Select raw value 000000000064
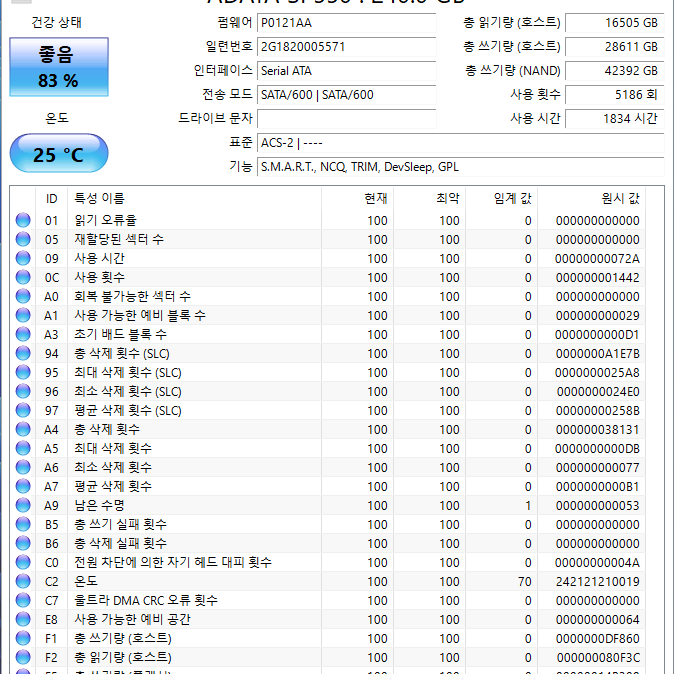 [x=597, y=620]
